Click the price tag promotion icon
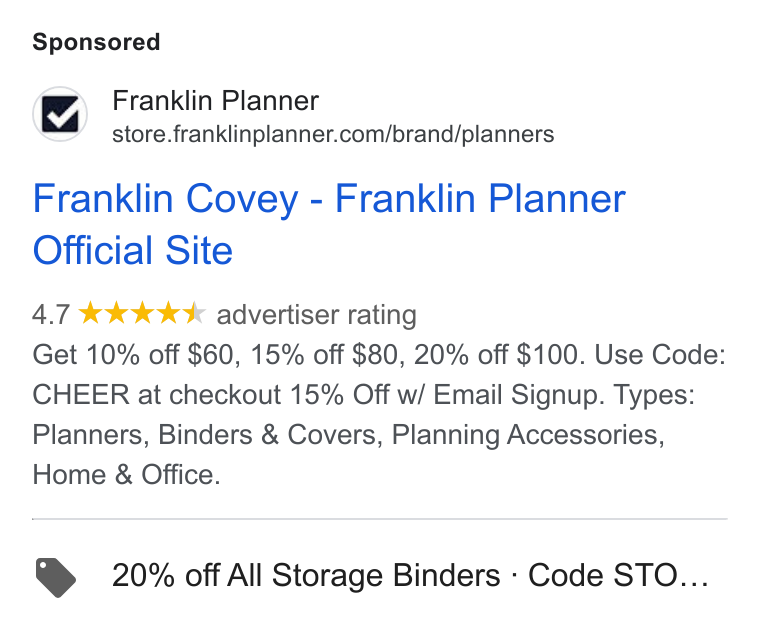The image size is (760, 636). click(56, 577)
